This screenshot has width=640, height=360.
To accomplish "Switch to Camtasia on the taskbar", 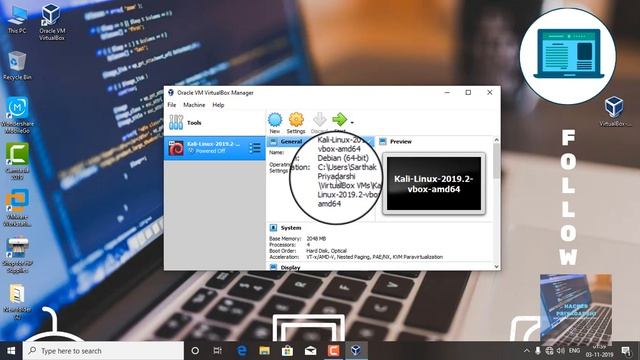I will point(333,351).
